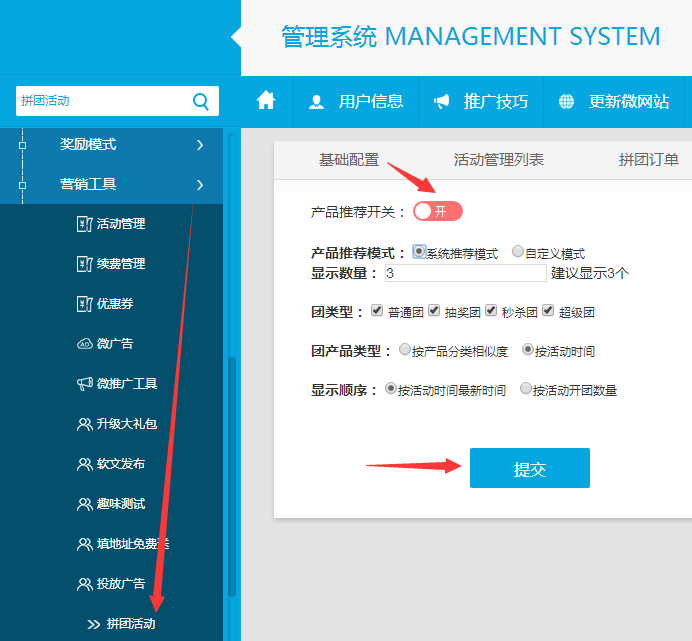Switch to the 活动管理列表 tab
This screenshot has width=692, height=641.
click(x=499, y=160)
